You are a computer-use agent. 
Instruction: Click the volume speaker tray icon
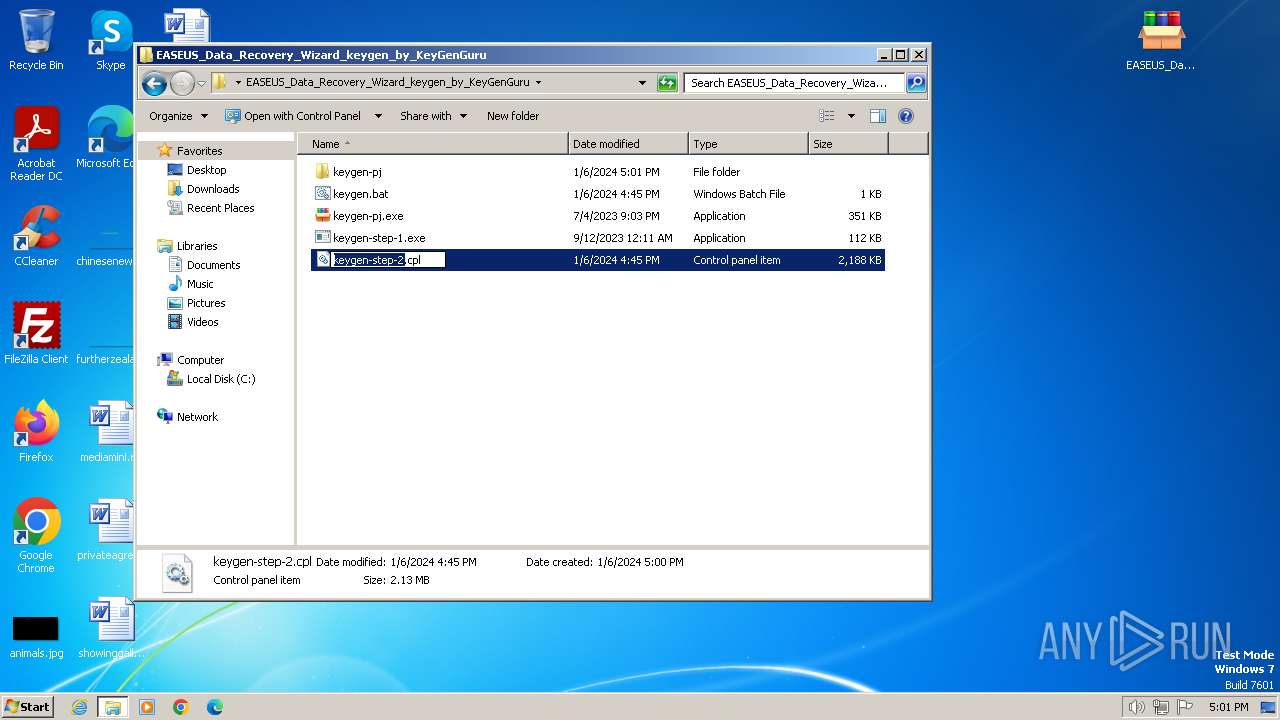coord(1136,707)
